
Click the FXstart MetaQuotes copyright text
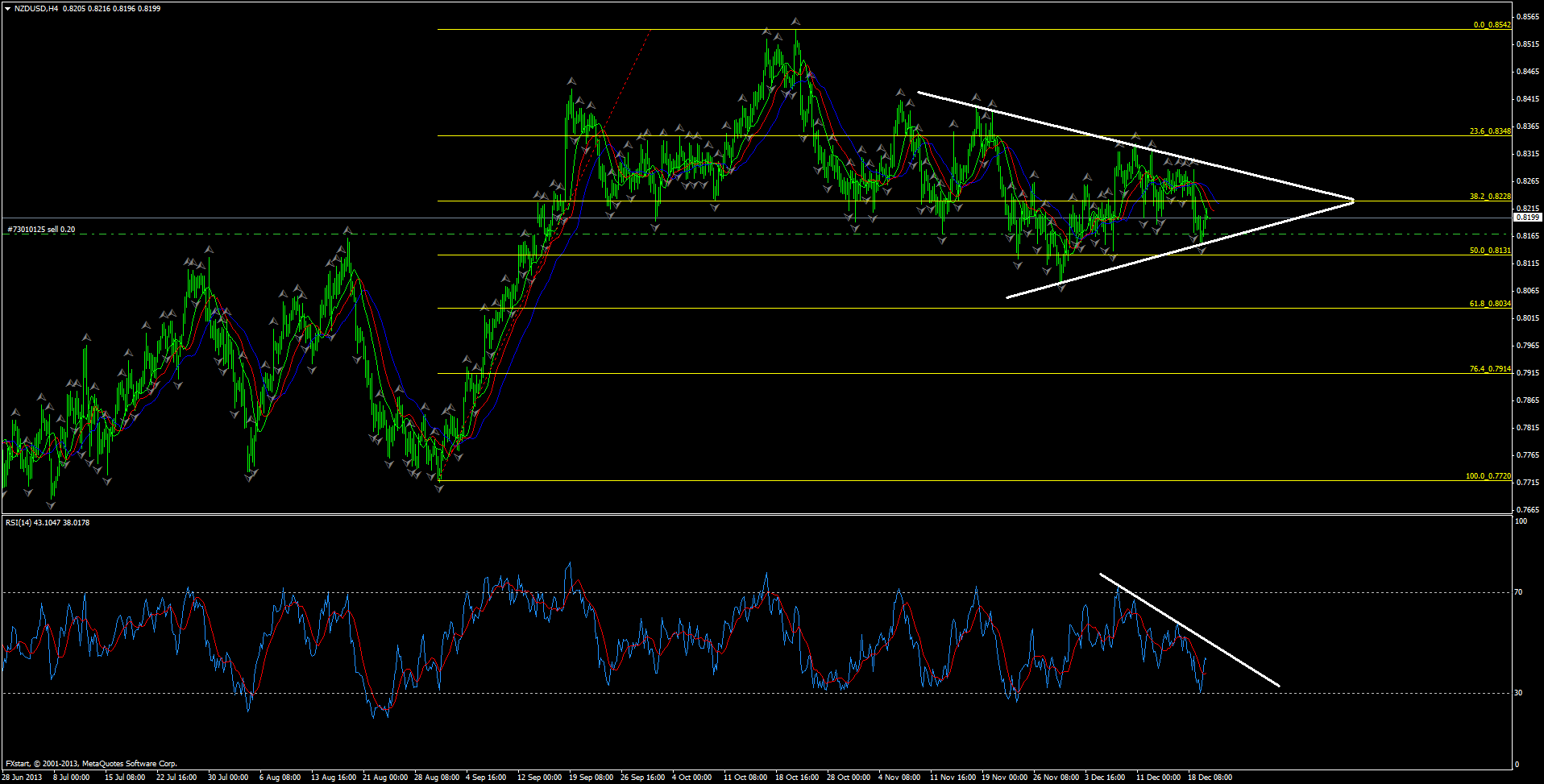[91, 764]
